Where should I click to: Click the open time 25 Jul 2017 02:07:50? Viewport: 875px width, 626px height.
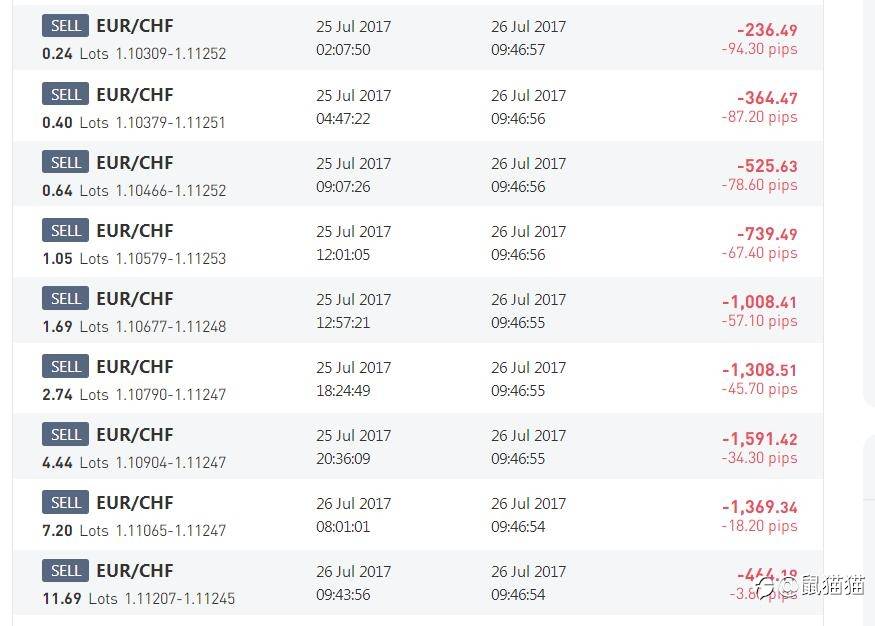tap(353, 38)
